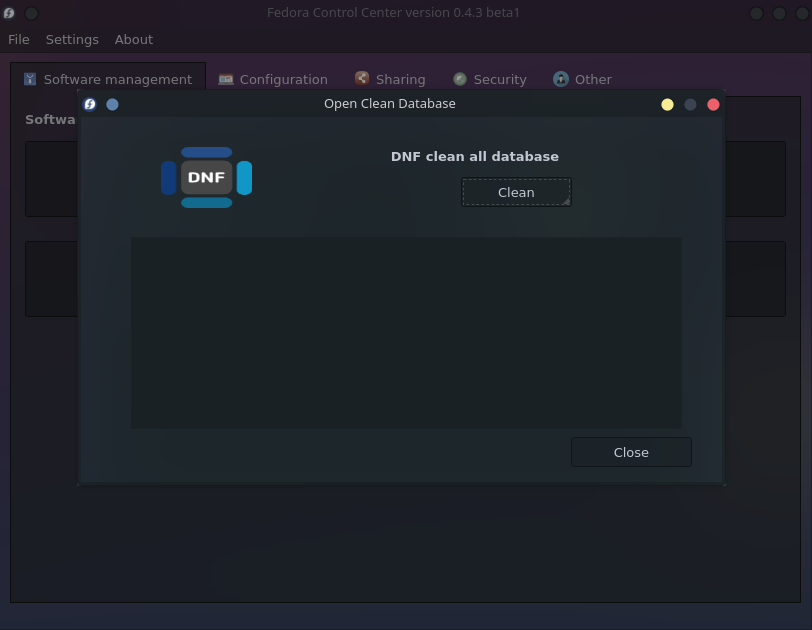The image size is (812, 630).
Task: Click the Other tab user icon
Action: pos(561,79)
